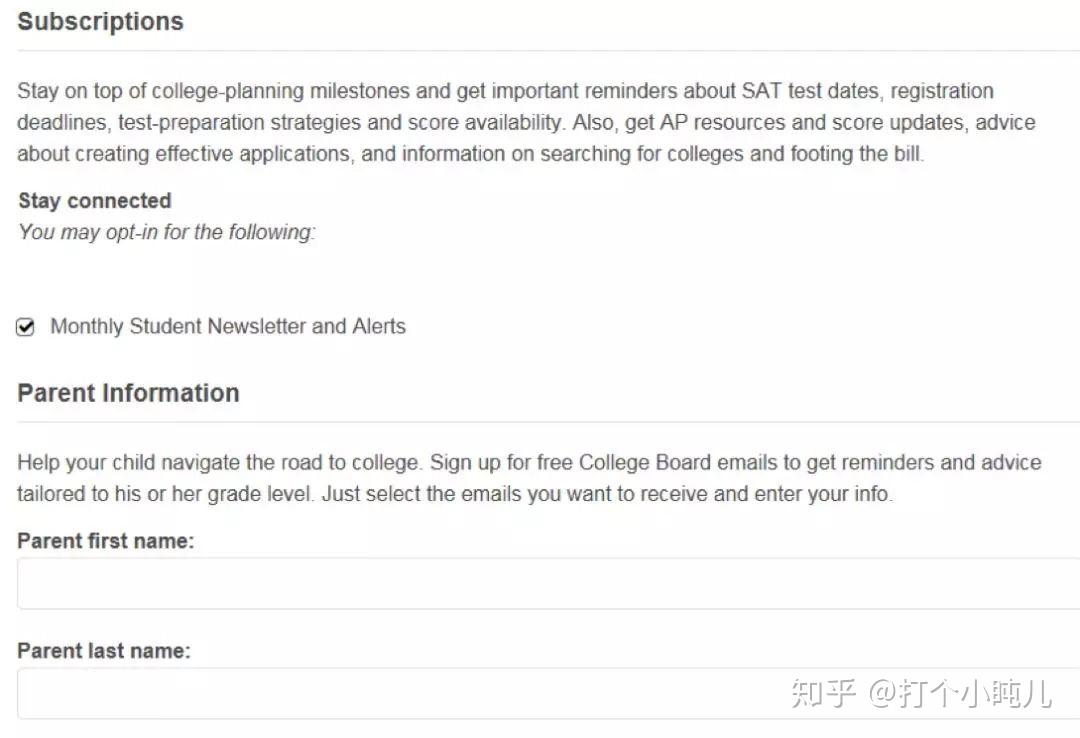Screen dimensions: 1080x738
Task: Click the Stay connected label
Action: pyautogui.click(x=94, y=200)
